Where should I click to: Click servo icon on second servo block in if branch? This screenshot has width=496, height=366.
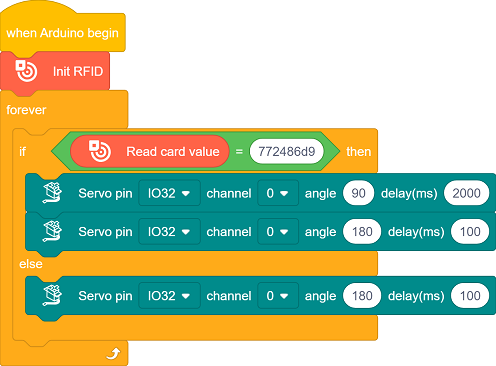pyautogui.click(x=52, y=231)
